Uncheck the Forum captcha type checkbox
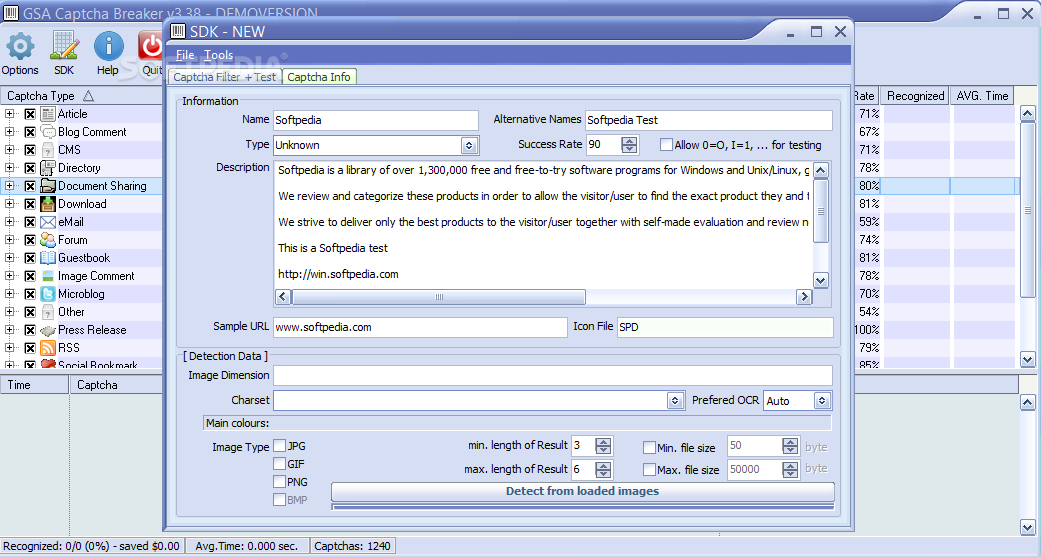Screen dimensions: 1041x558 pos(30,240)
